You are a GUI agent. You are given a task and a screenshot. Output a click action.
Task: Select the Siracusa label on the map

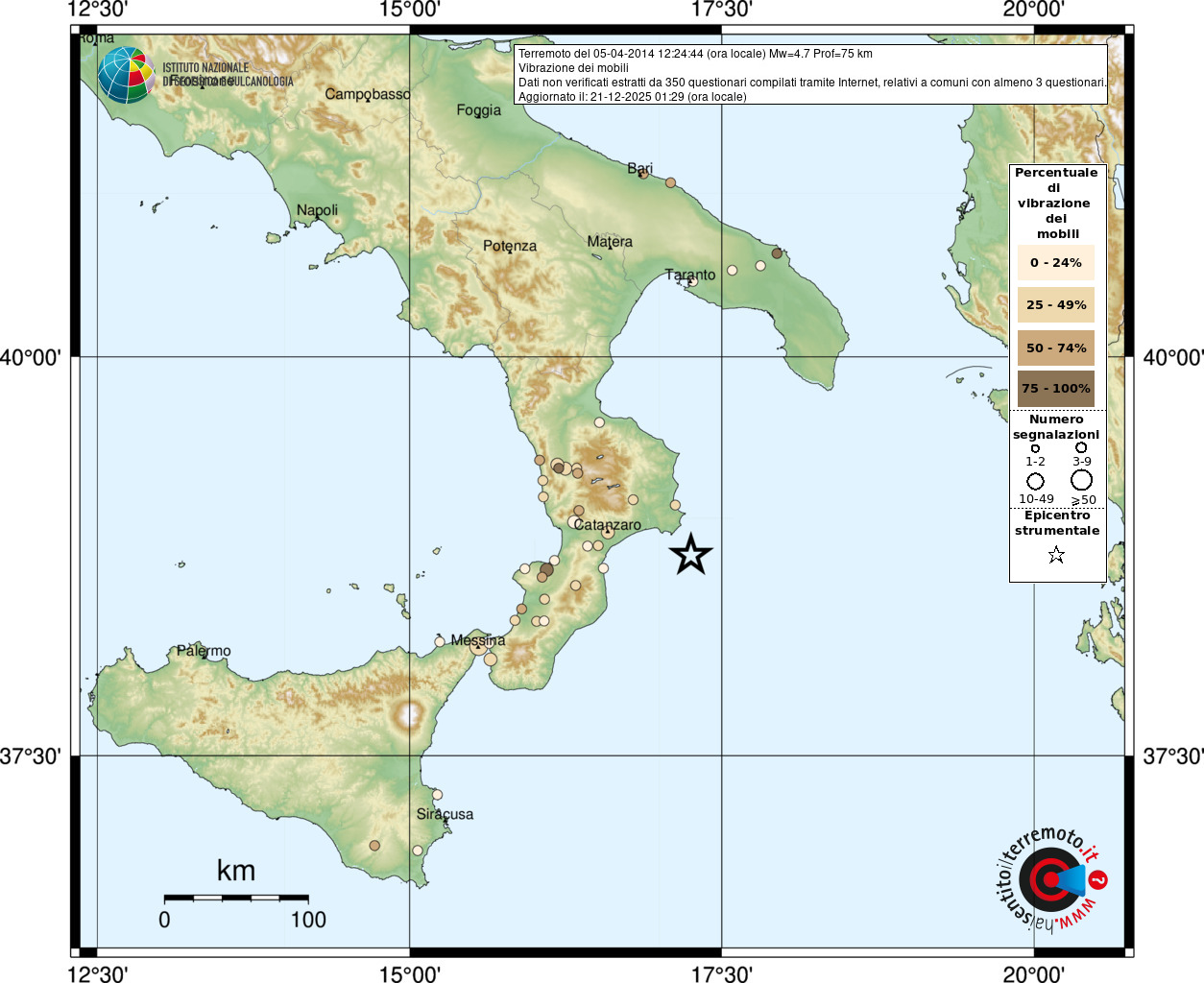(x=445, y=814)
